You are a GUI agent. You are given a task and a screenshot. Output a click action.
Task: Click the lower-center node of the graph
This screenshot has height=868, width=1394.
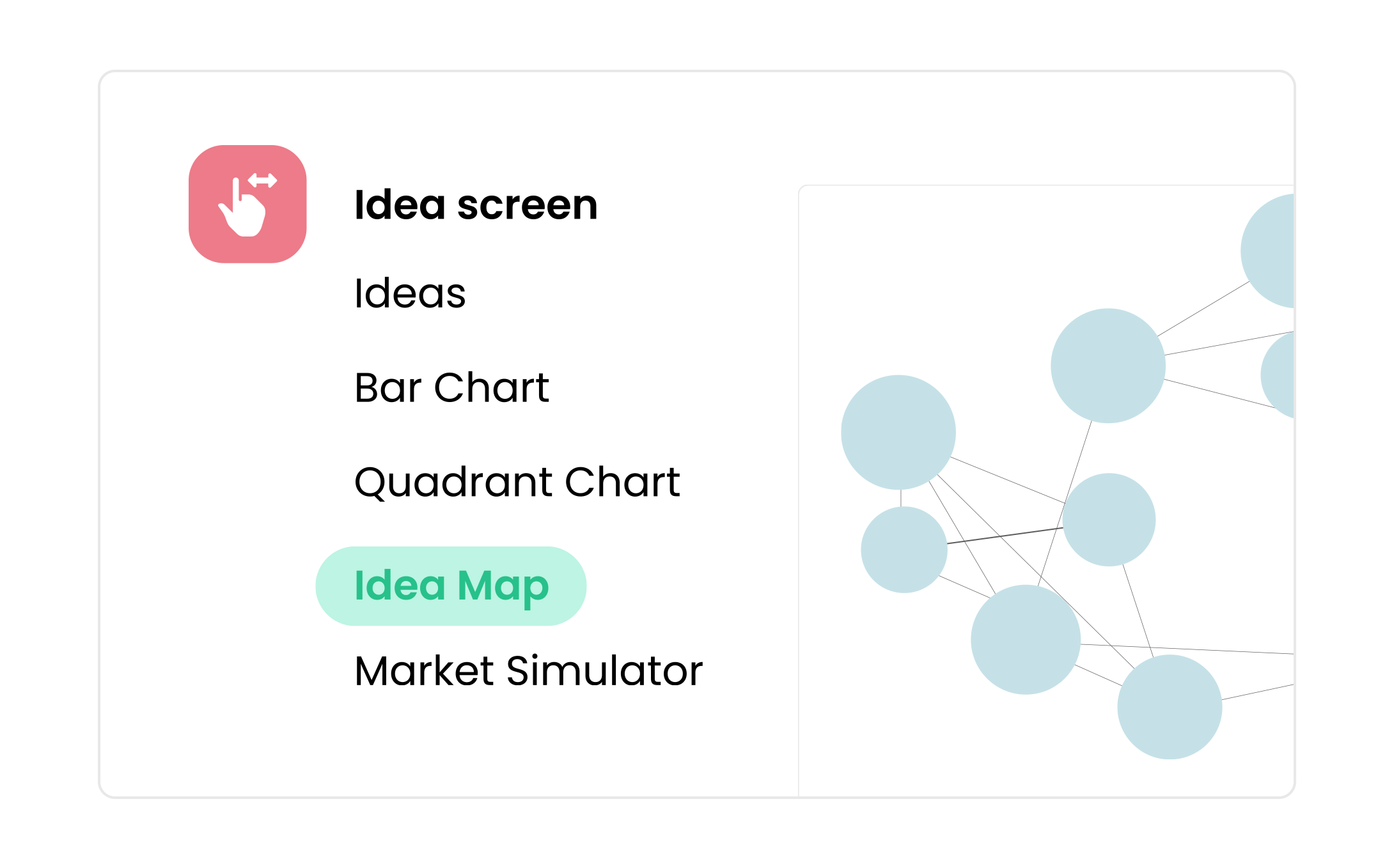(x=1025, y=639)
